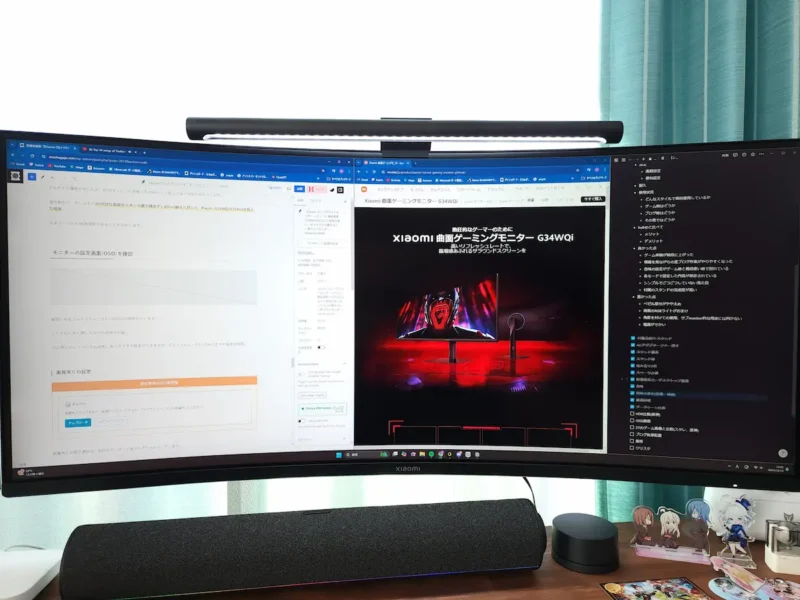Switch to the Xiaomi 曲面ゲーミングモニター browser tab
The image size is (800, 600).
tap(385, 160)
